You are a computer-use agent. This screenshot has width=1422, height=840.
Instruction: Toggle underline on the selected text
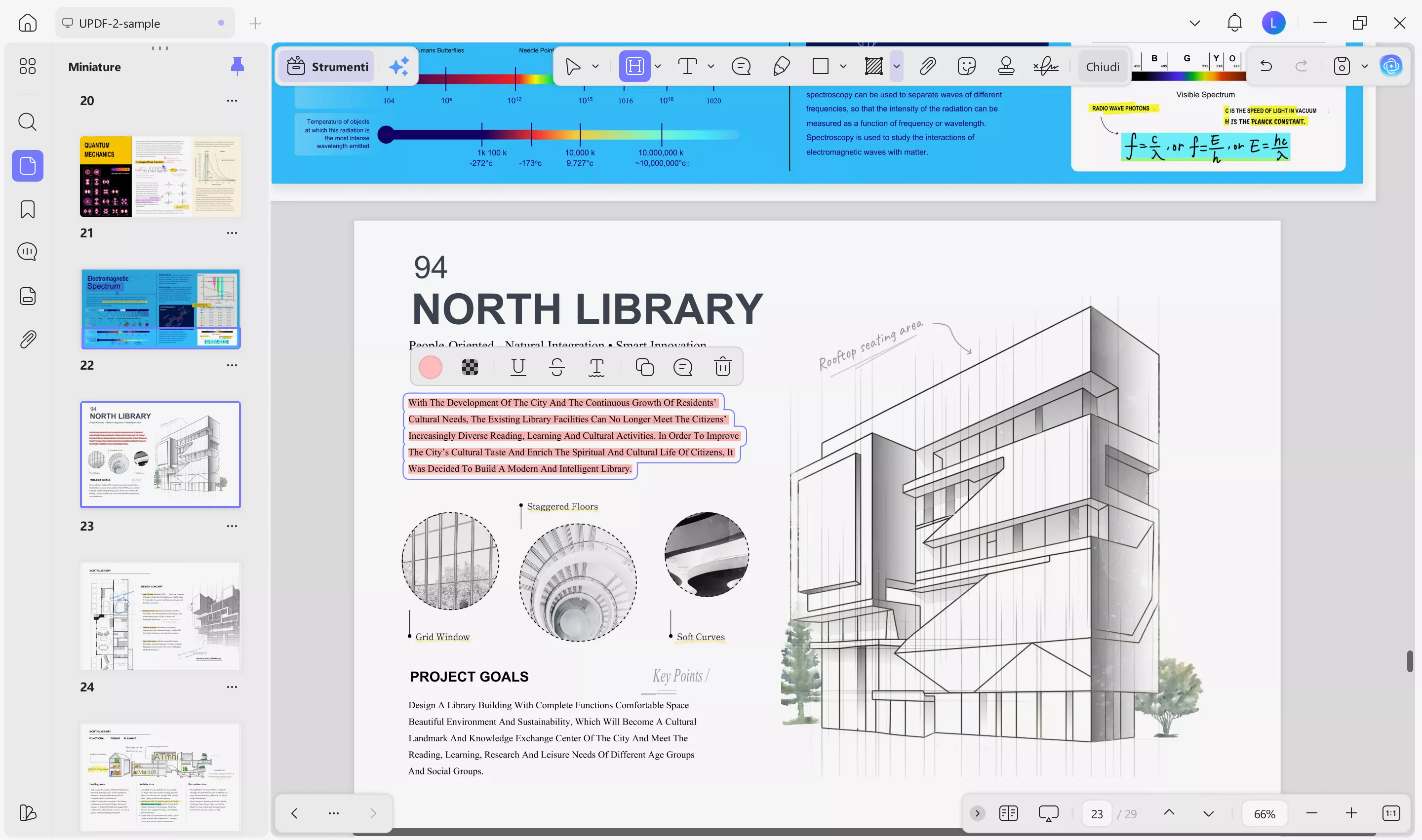click(518, 367)
